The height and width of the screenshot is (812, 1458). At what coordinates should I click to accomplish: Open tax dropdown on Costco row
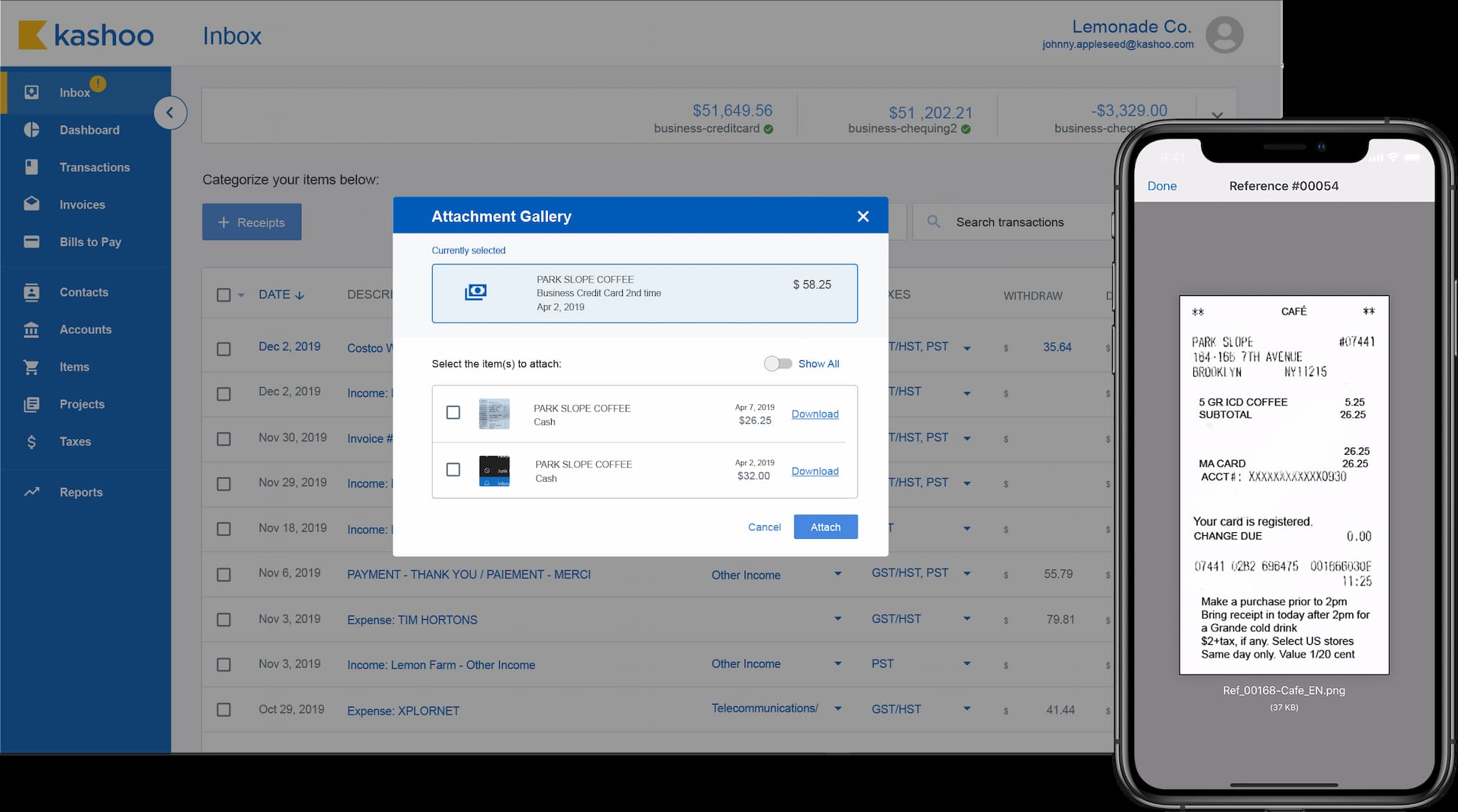967,348
